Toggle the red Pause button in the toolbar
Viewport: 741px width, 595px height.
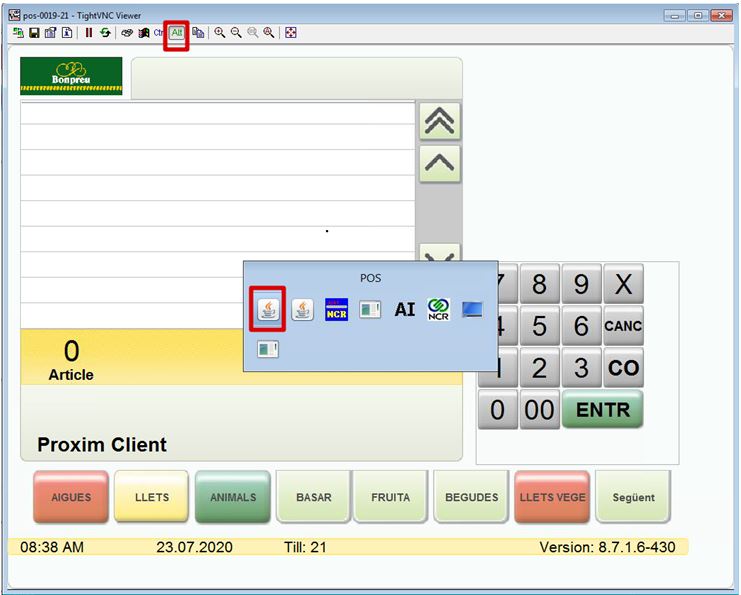click(89, 33)
